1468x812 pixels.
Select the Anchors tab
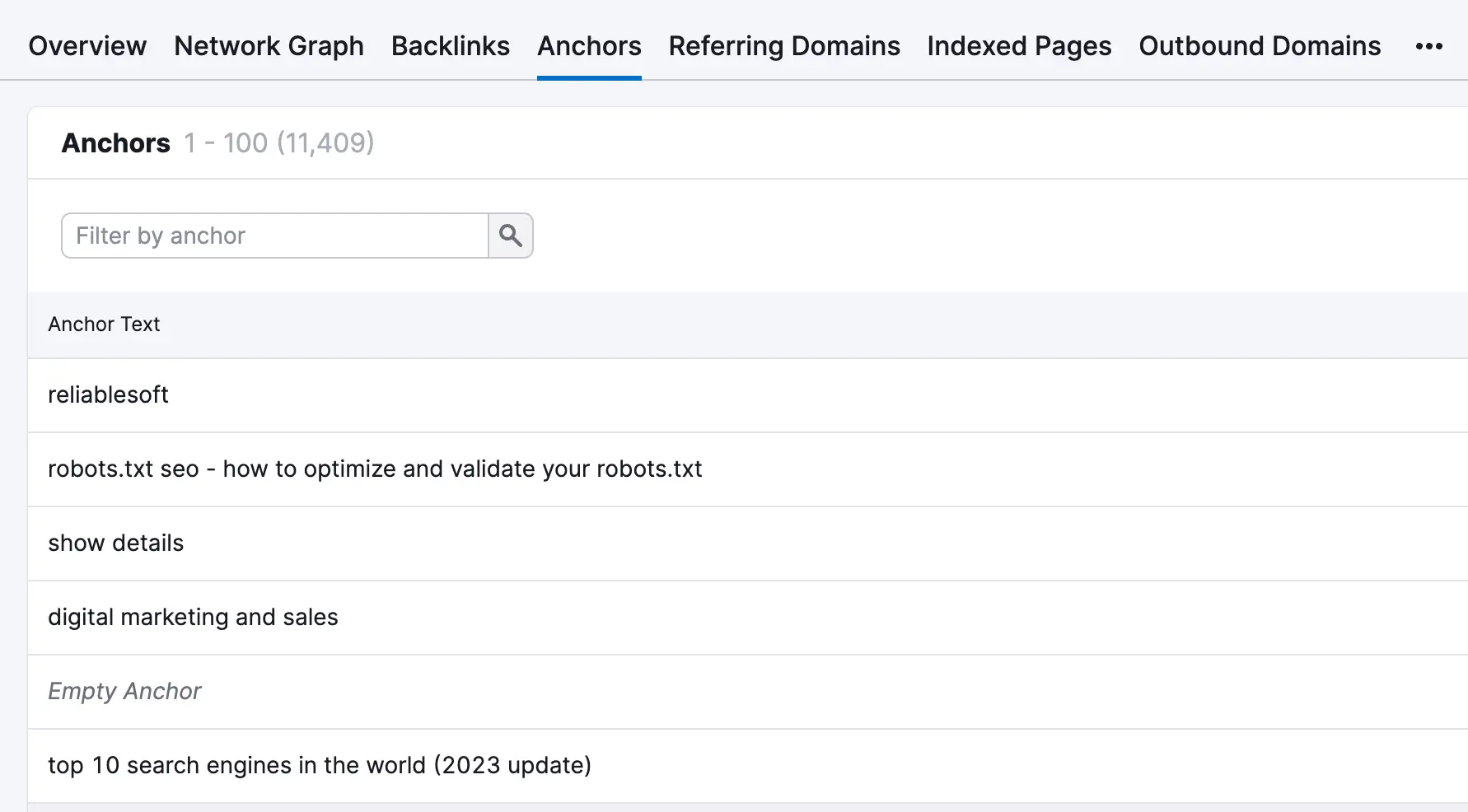(589, 46)
